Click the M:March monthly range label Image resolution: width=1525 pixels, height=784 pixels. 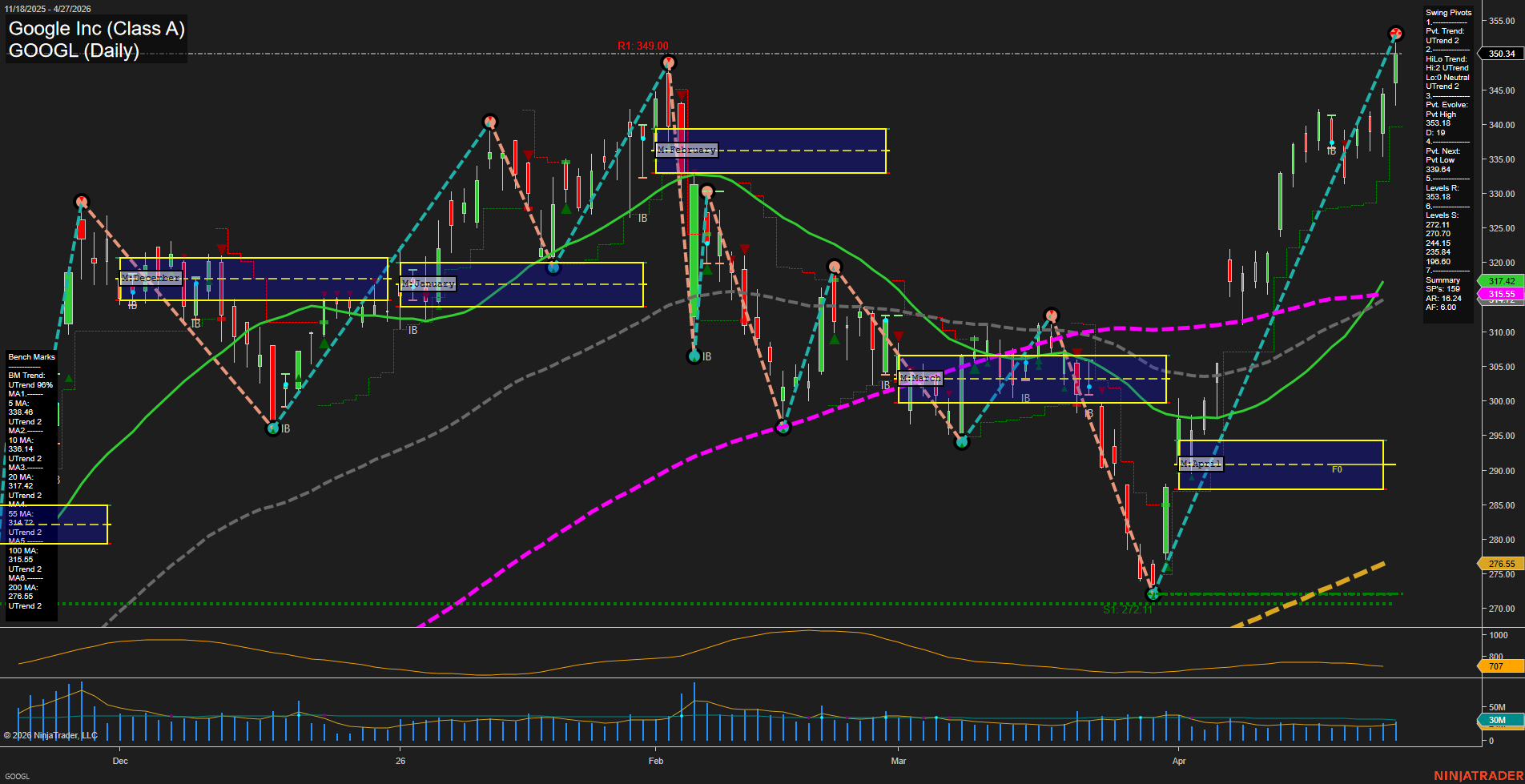tap(920, 378)
